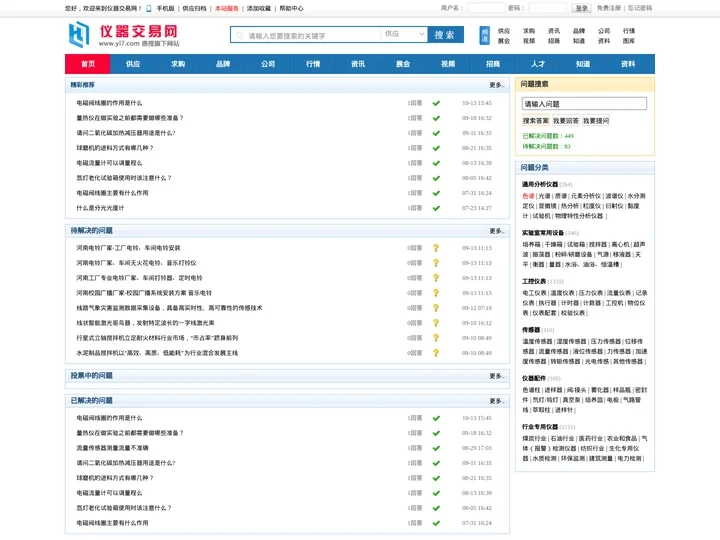Screen dimensions: 720x540
Task: Open the question 请问二氧化碳加热减压器用途是什么 in 精彩推荐
Action: pyautogui.click(x=126, y=133)
